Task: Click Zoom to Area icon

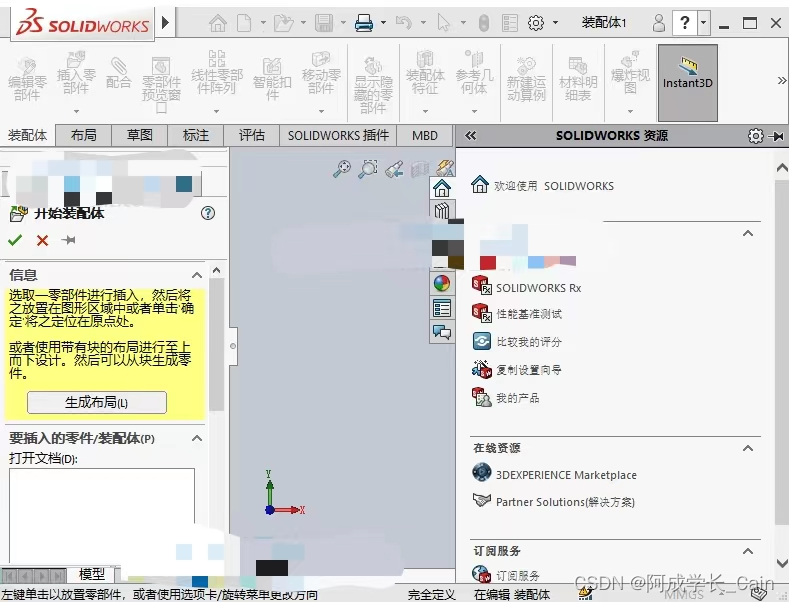Action: pyautogui.click(x=368, y=169)
